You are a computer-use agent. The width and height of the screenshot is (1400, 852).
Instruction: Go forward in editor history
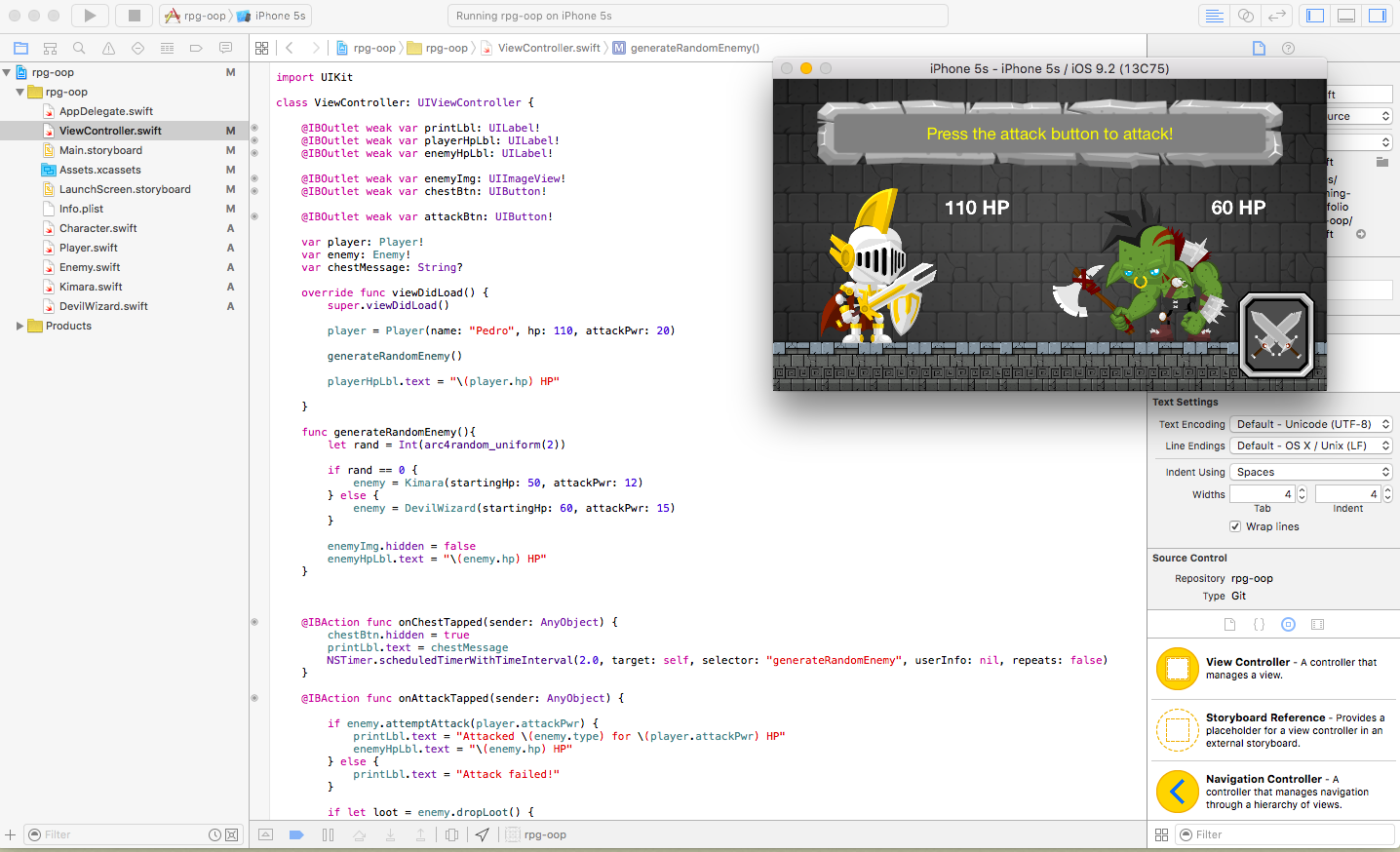(x=315, y=48)
